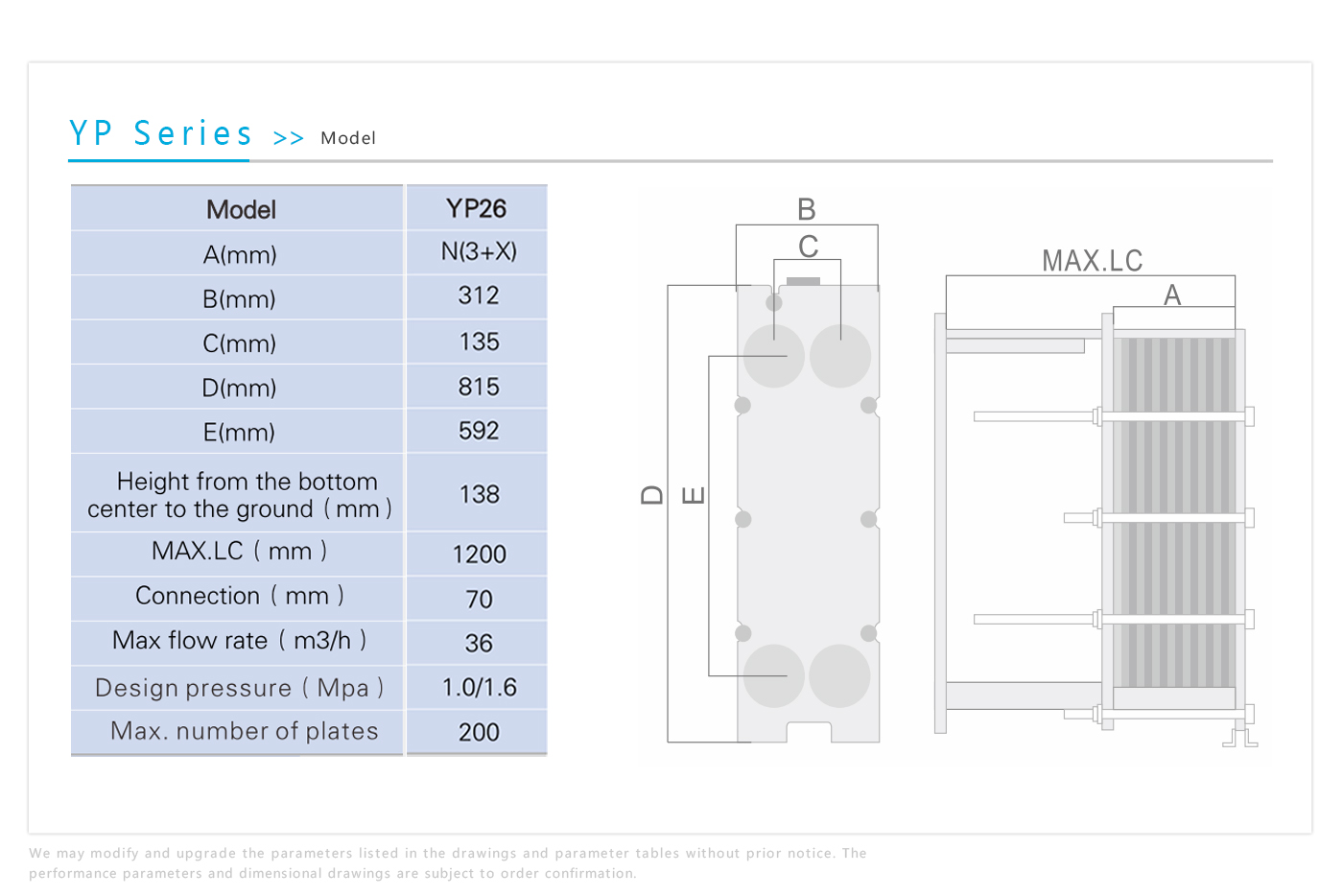Viewport: 1343px width, 896px height.
Task: Click the bottom-left port circle in front view
Action: coord(774,675)
